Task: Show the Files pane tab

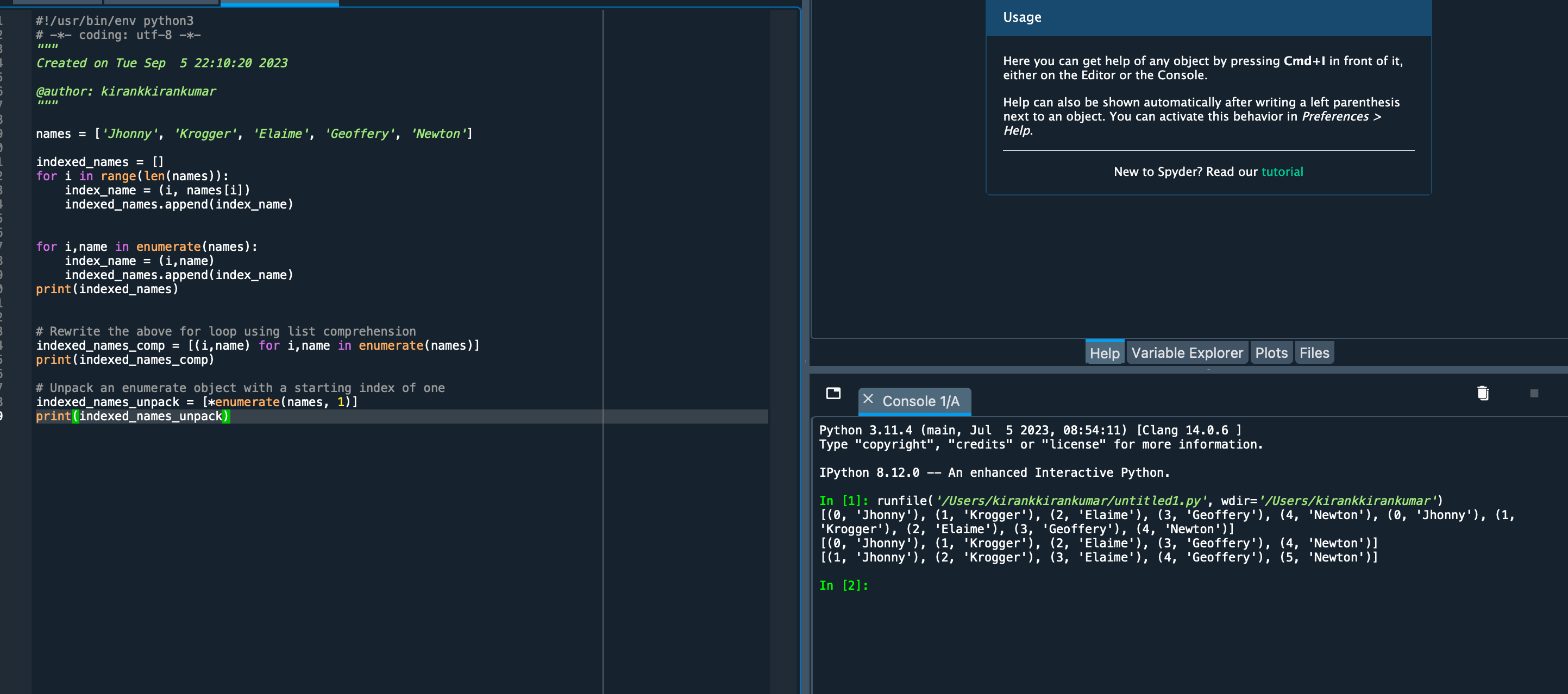Action: point(1314,353)
